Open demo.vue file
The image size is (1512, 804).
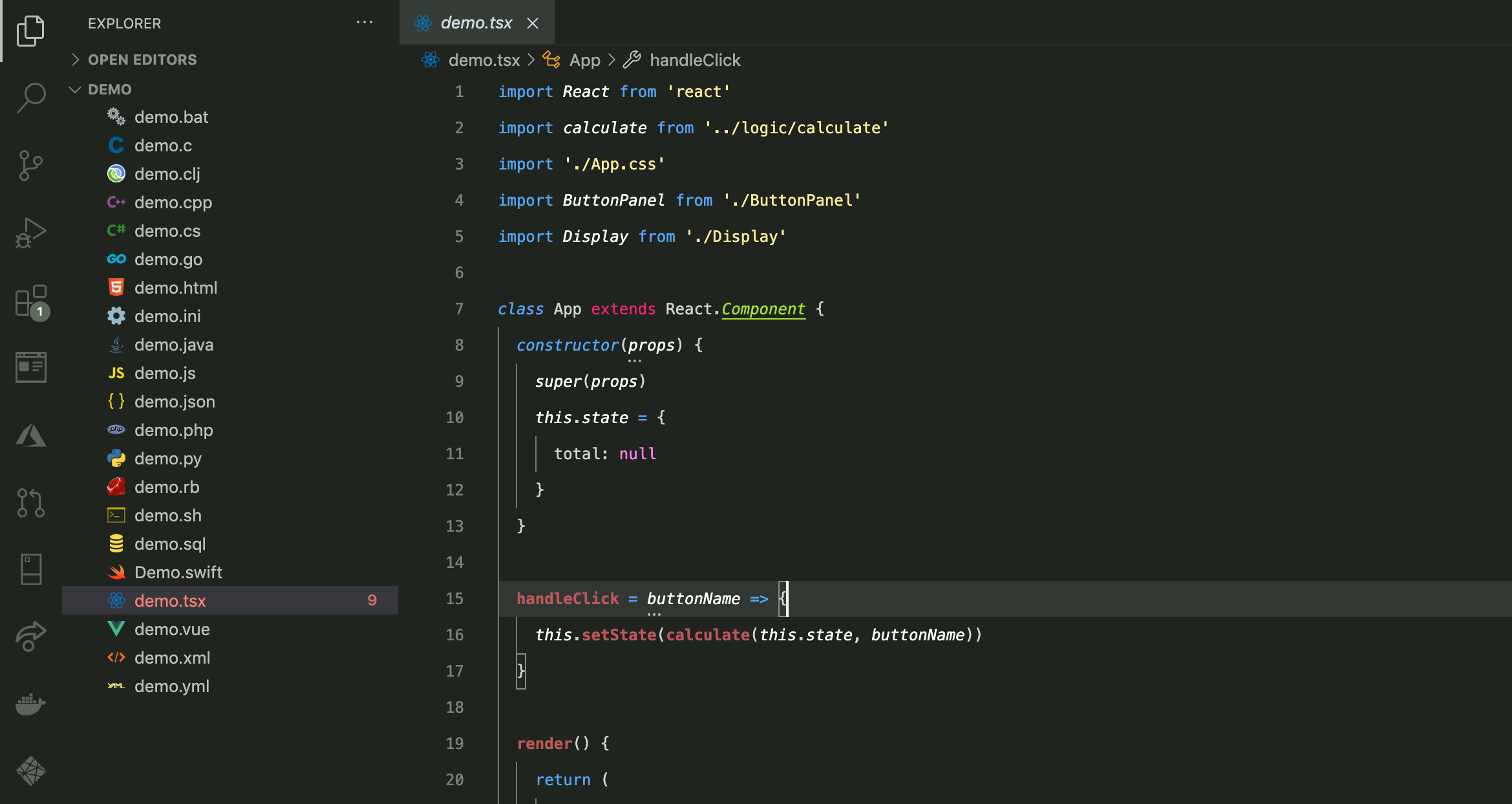pos(230,629)
